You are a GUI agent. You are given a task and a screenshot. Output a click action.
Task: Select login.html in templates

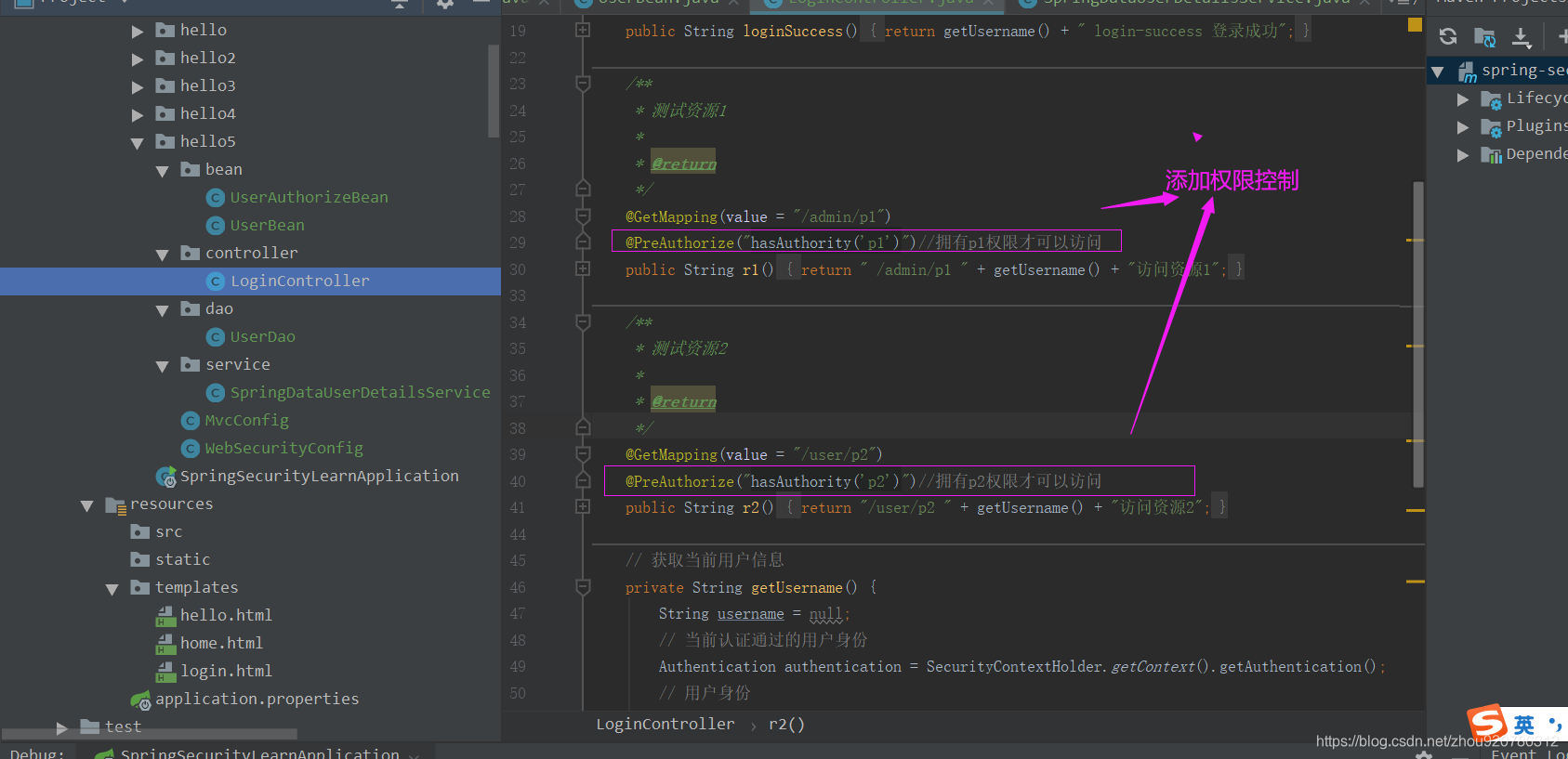pos(226,671)
